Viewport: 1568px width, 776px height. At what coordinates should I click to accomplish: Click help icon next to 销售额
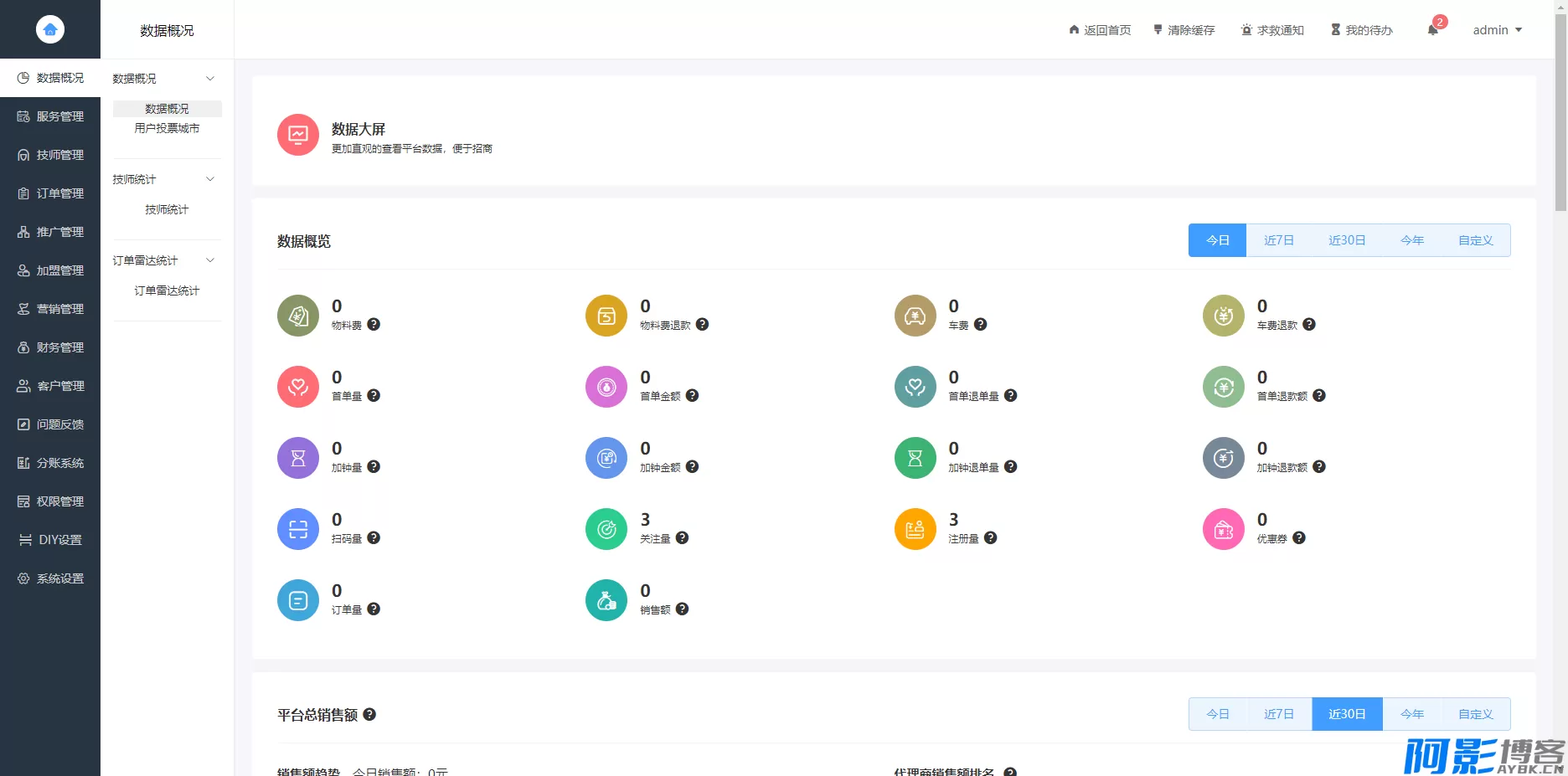682,609
